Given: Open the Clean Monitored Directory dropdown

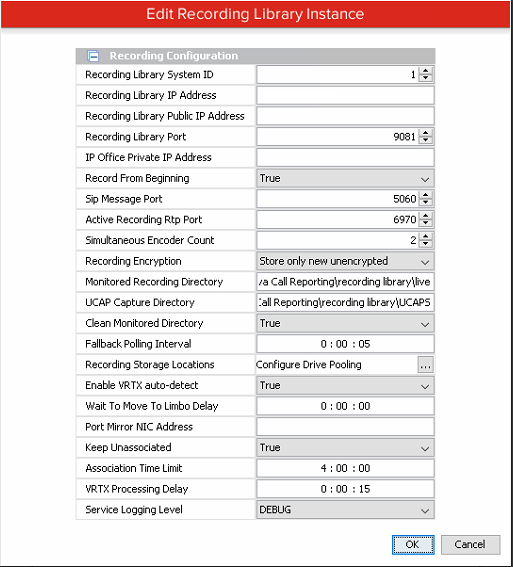Looking at the screenshot, I should [x=345, y=324].
